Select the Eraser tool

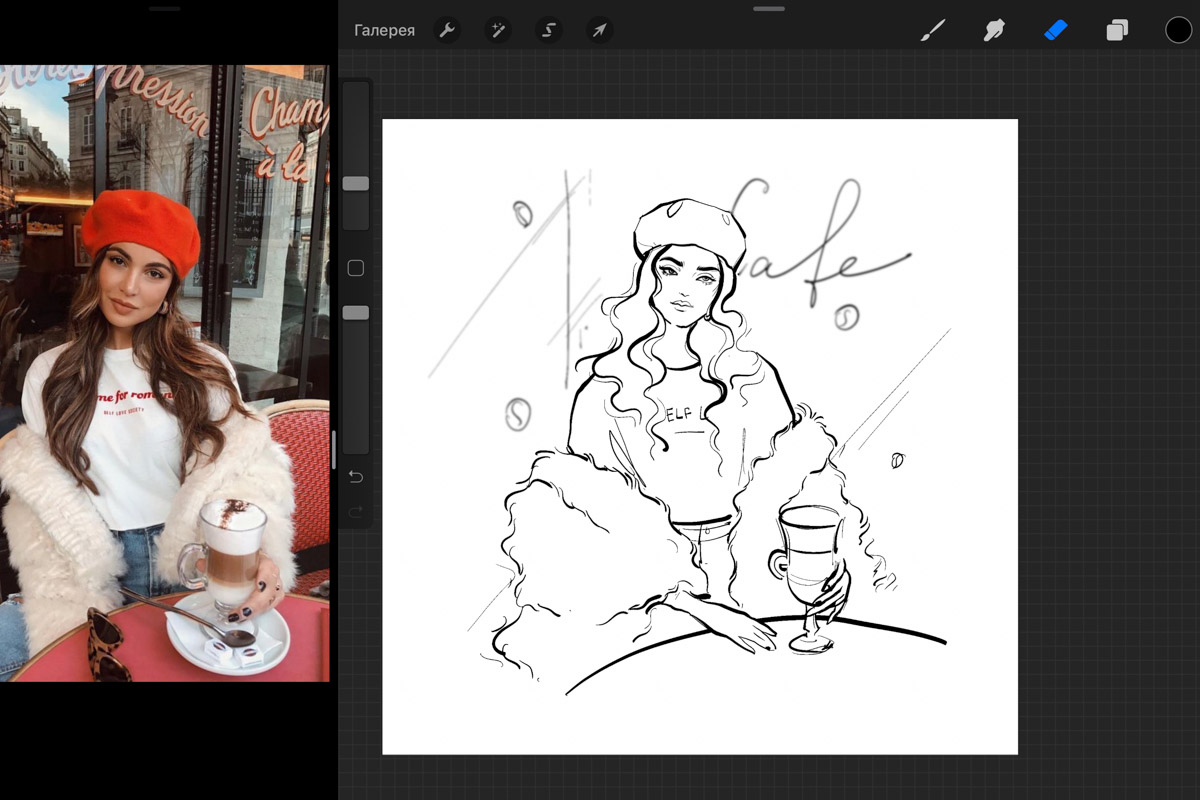pos(1056,30)
